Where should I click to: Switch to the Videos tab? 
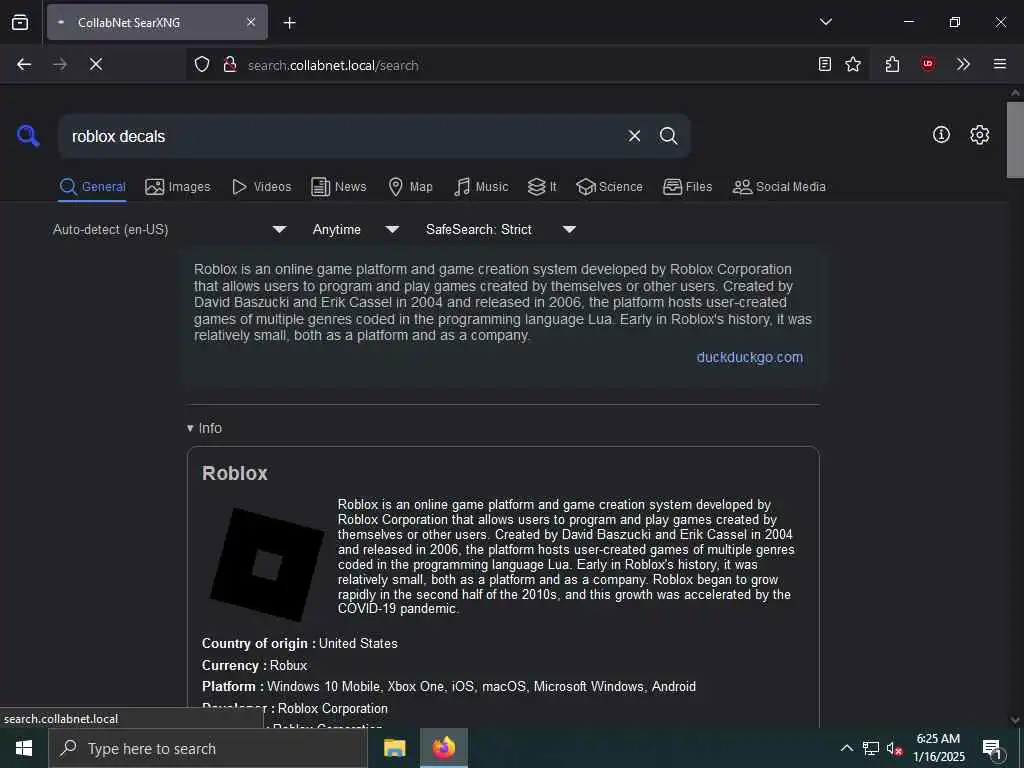(262, 187)
